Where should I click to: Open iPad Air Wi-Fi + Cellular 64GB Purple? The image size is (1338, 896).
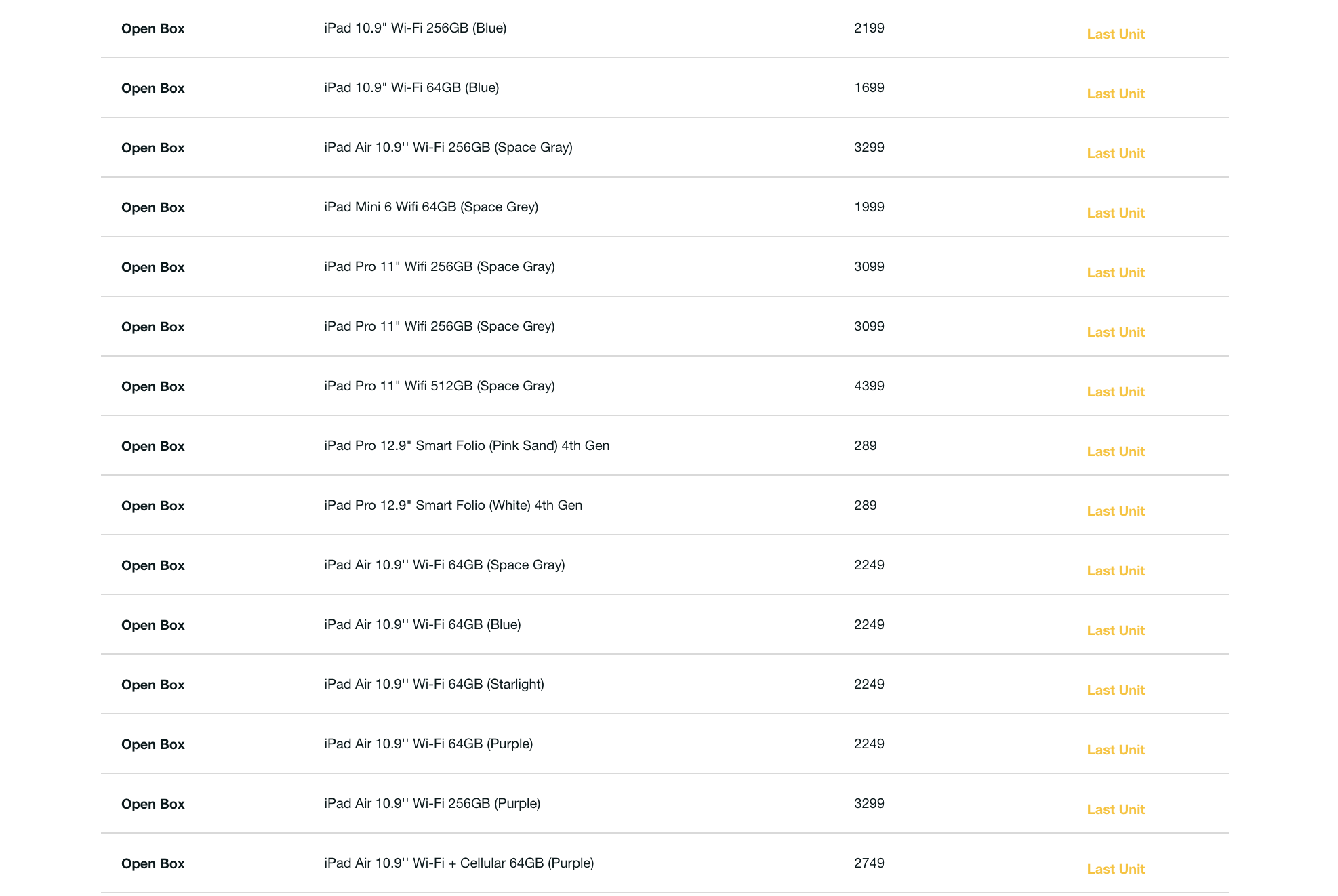point(459,863)
